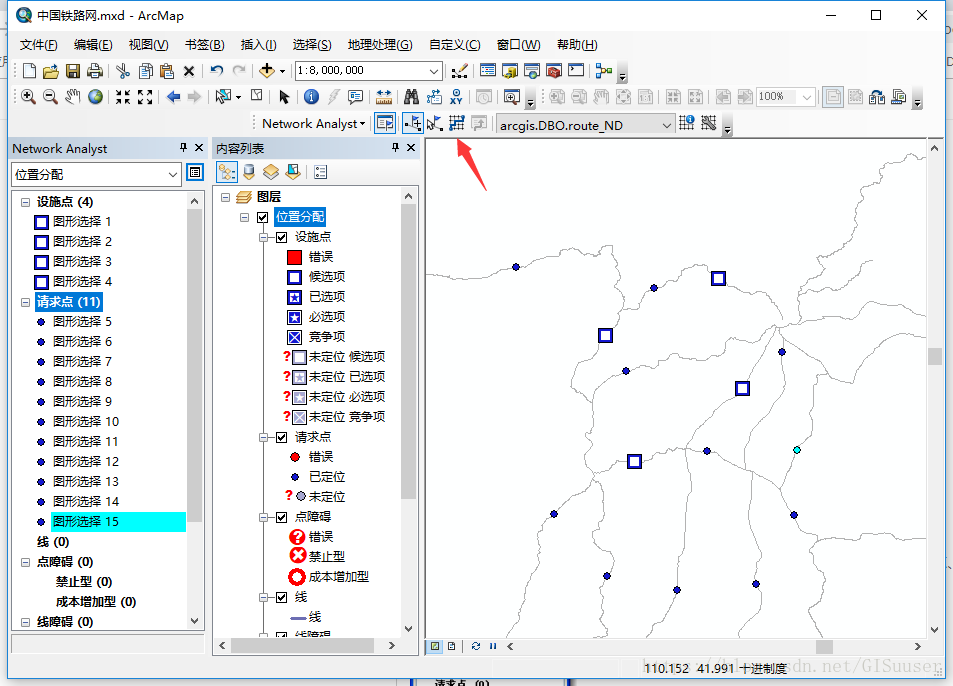953x686 pixels.
Task: Click List By Source icon
Action: pyautogui.click(x=249, y=173)
